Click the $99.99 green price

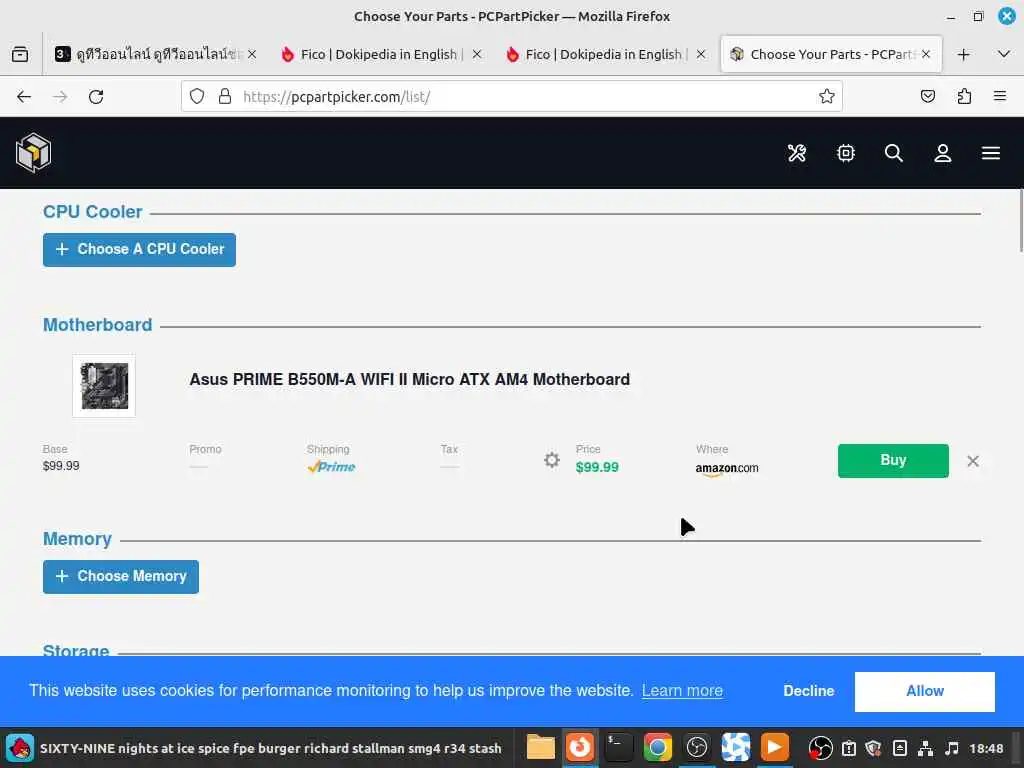click(x=597, y=468)
